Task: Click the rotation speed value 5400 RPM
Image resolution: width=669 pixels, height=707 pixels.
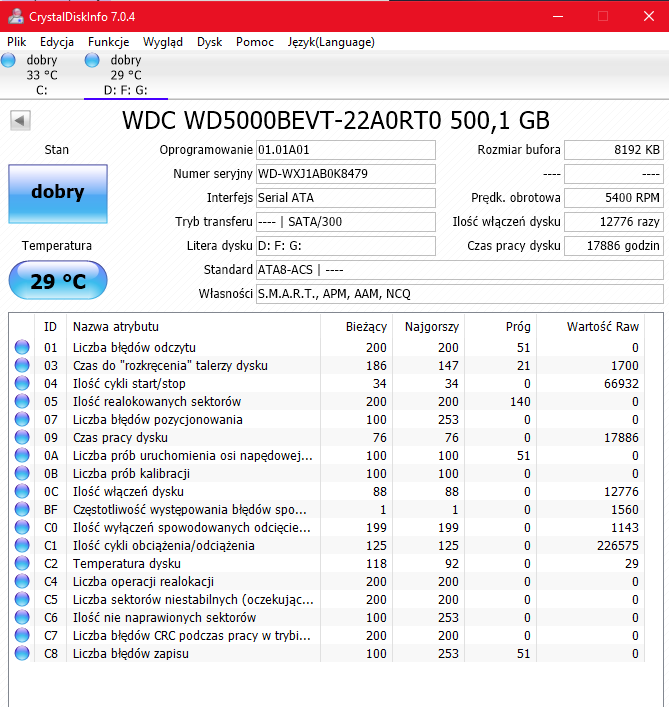Action: pos(614,197)
